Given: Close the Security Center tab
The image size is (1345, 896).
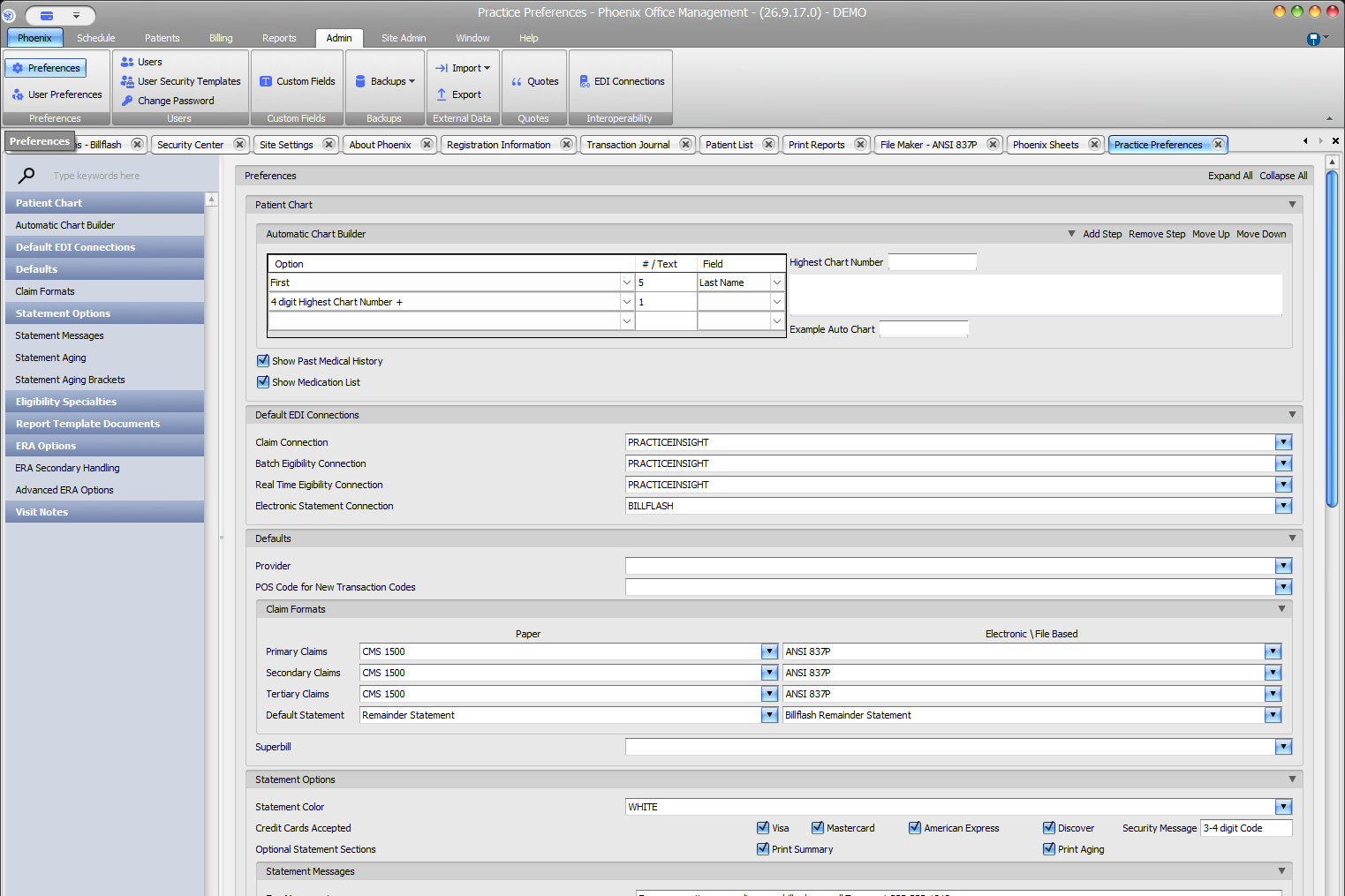Looking at the screenshot, I should tap(239, 144).
